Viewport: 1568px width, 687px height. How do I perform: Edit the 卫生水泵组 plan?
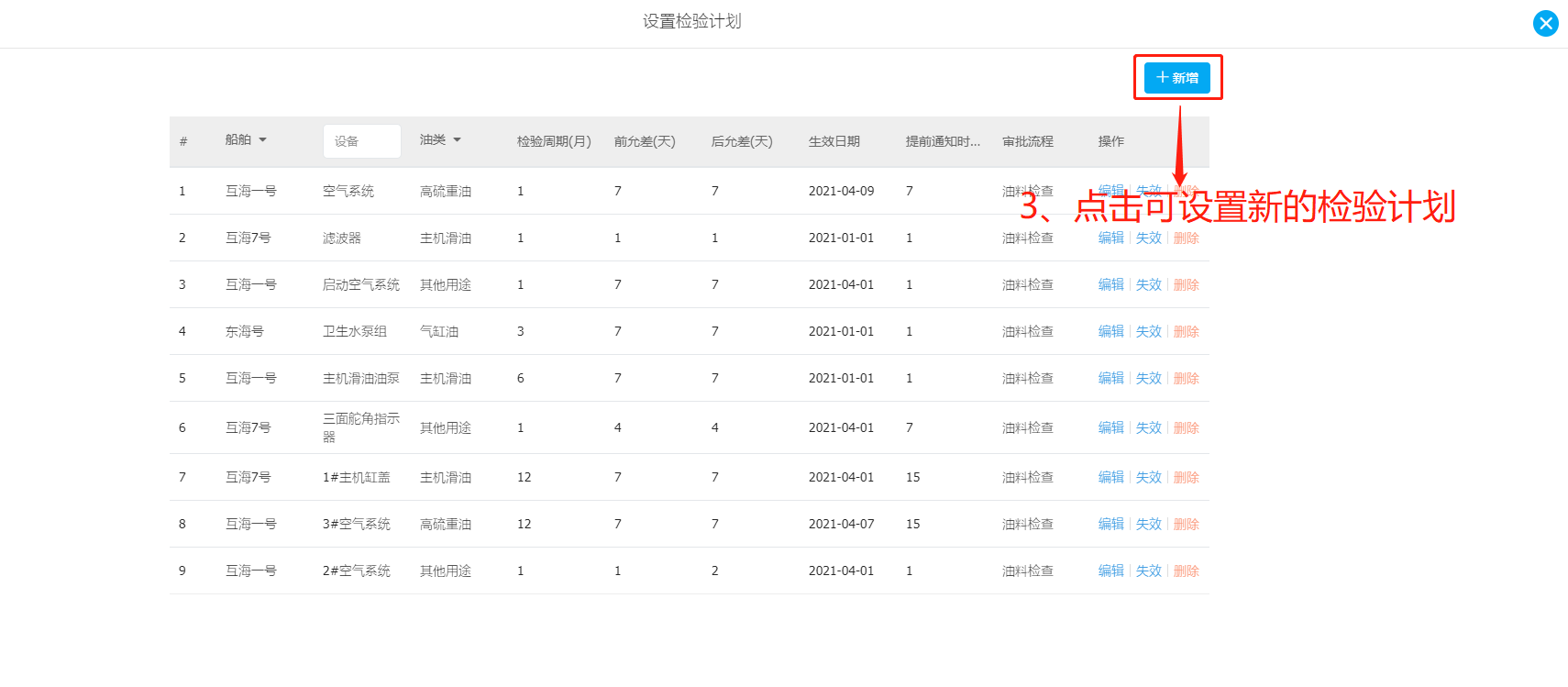(x=1110, y=331)
